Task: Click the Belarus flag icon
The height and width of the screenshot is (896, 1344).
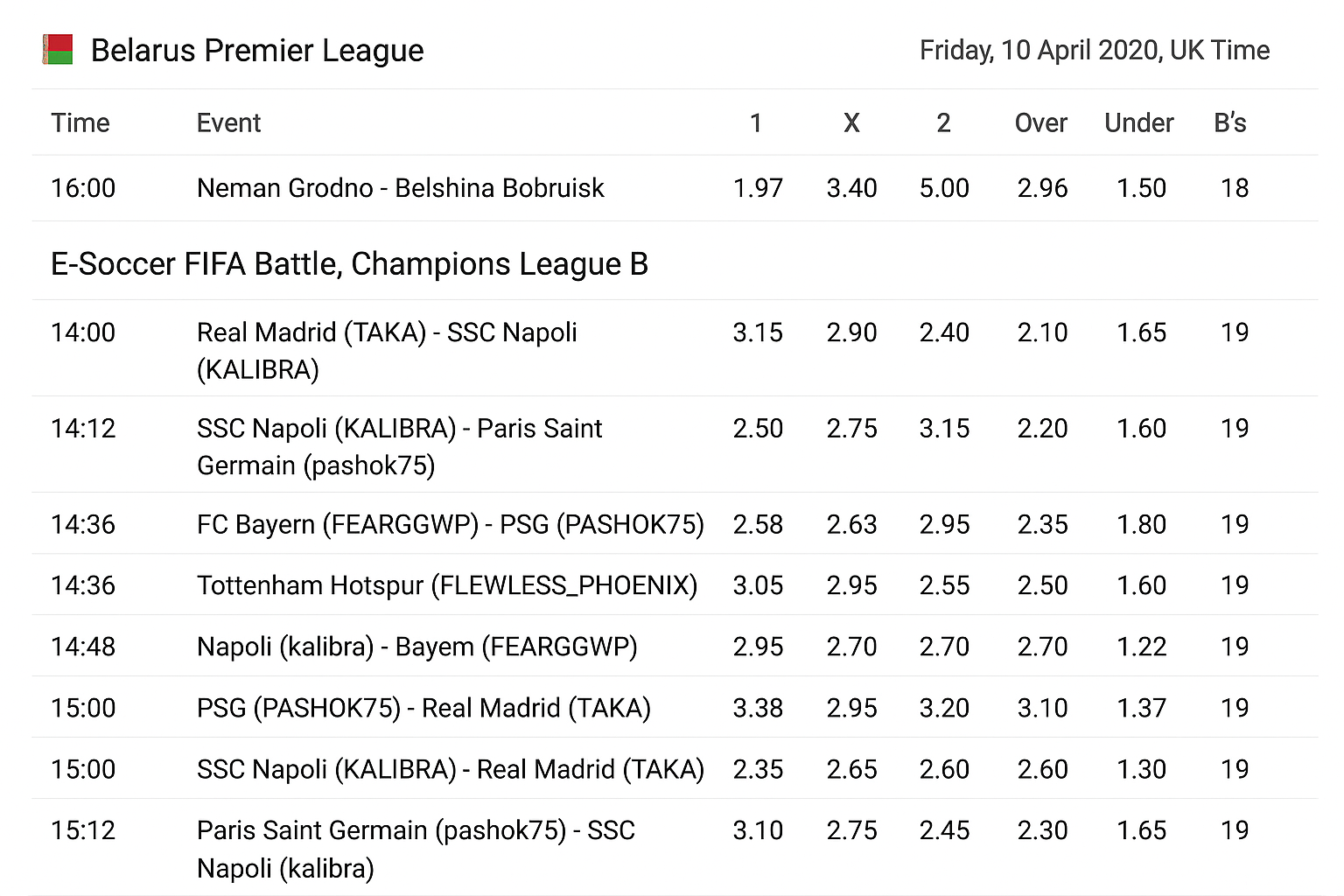Action: pyautogui.click(x=58, y=49)
